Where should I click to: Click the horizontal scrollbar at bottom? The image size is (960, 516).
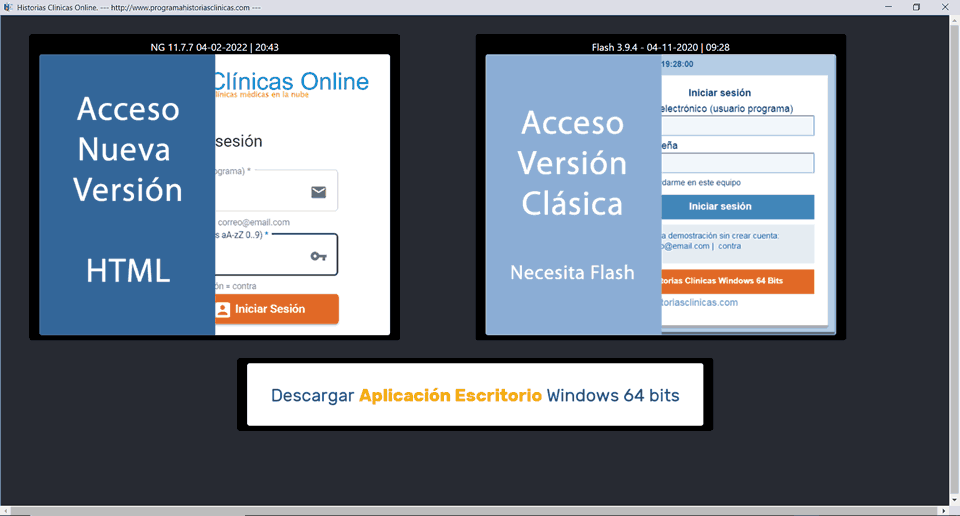pyautogui.click(x=475, y=510)
